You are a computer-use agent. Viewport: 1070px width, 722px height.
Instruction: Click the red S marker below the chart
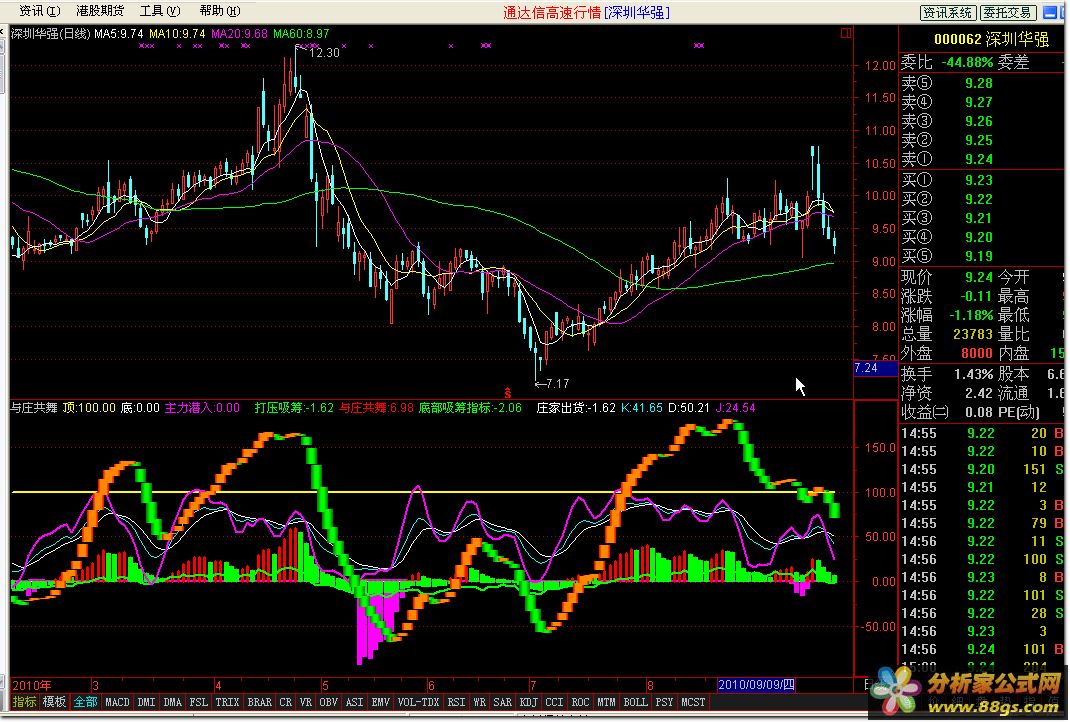508,392
